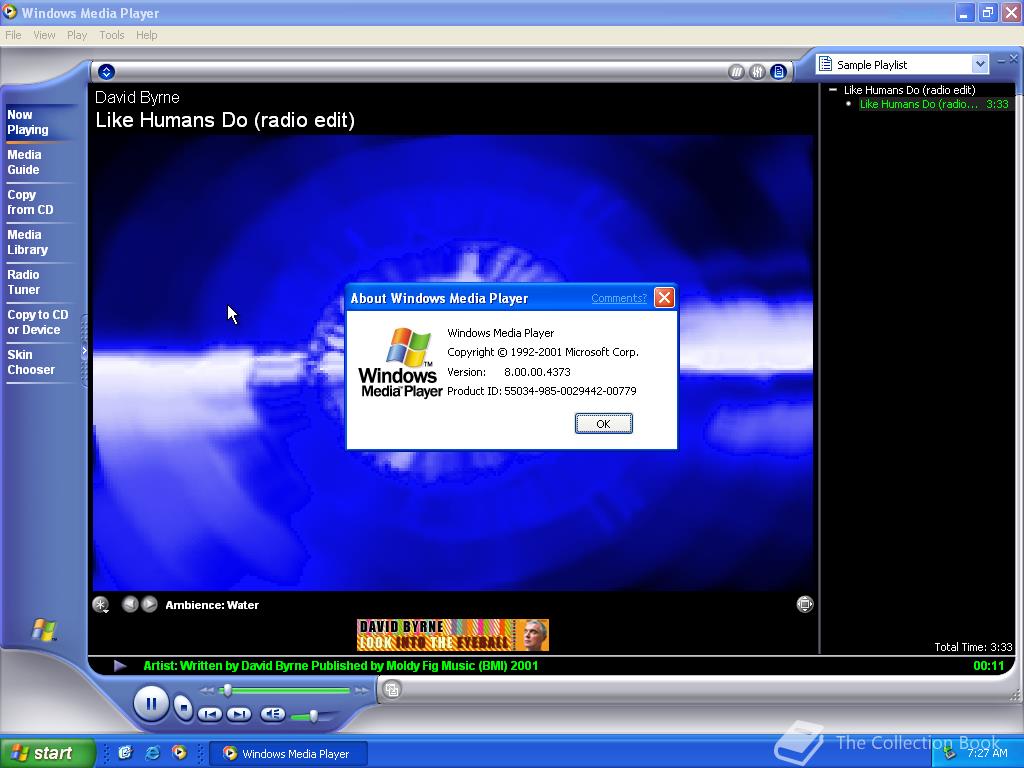The height and width of the screenshot is (768, 1024).
Task: Open the Help menu
Action: click(146, 35)
